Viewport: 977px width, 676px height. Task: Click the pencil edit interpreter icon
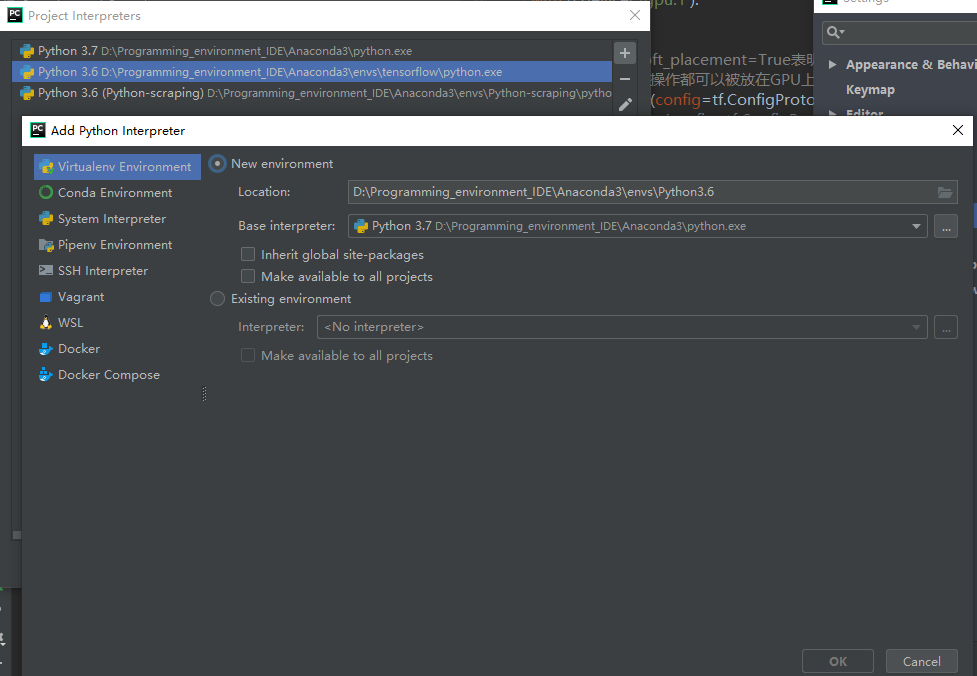(625, 104)
